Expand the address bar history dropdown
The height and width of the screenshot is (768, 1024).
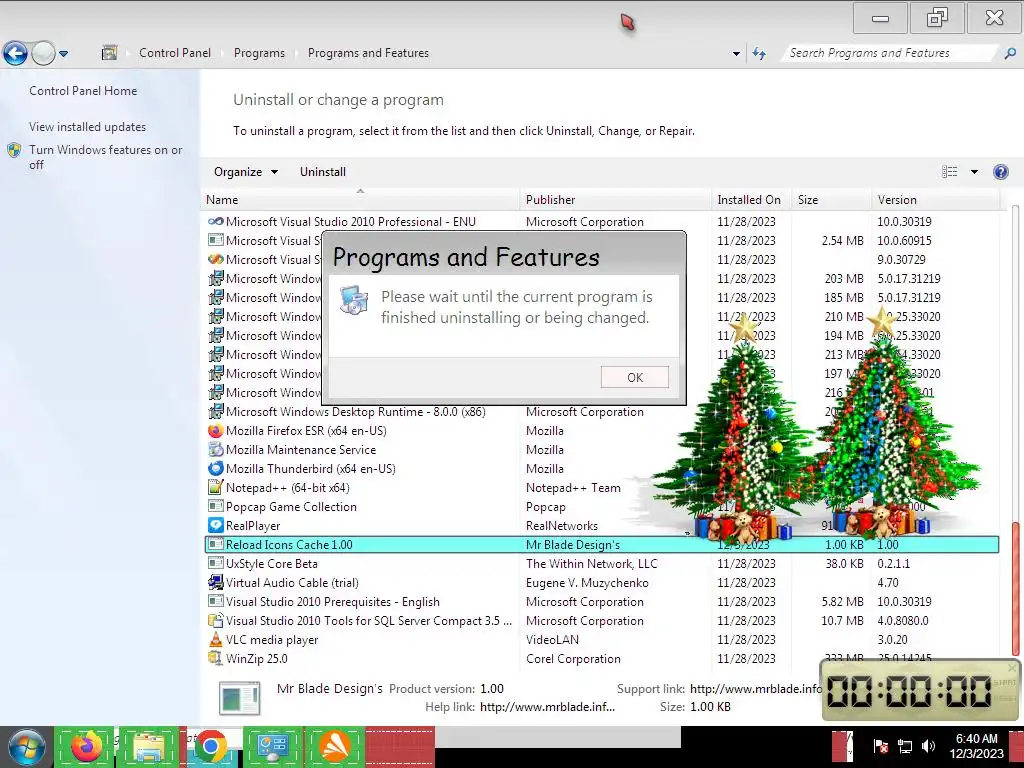click(736, 54)
